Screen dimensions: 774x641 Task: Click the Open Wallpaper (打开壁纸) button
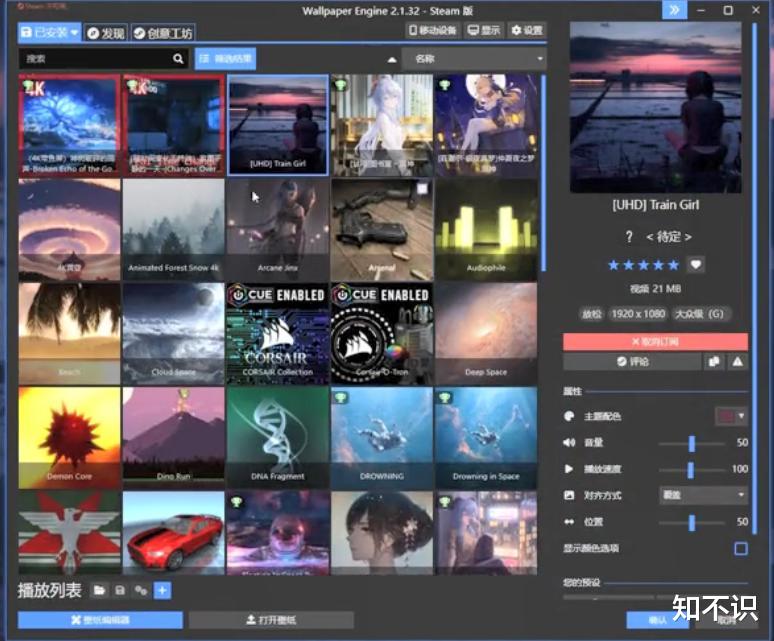click(271, 620)
